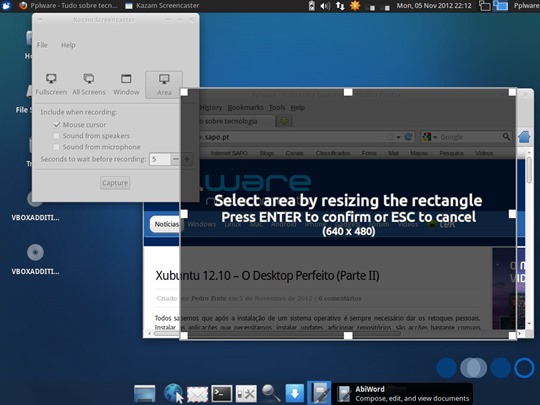The height and width of the screenshot is (405, 540).
Task: Open the URL history dropdown arrow
Action: click(x=398, y=137)
